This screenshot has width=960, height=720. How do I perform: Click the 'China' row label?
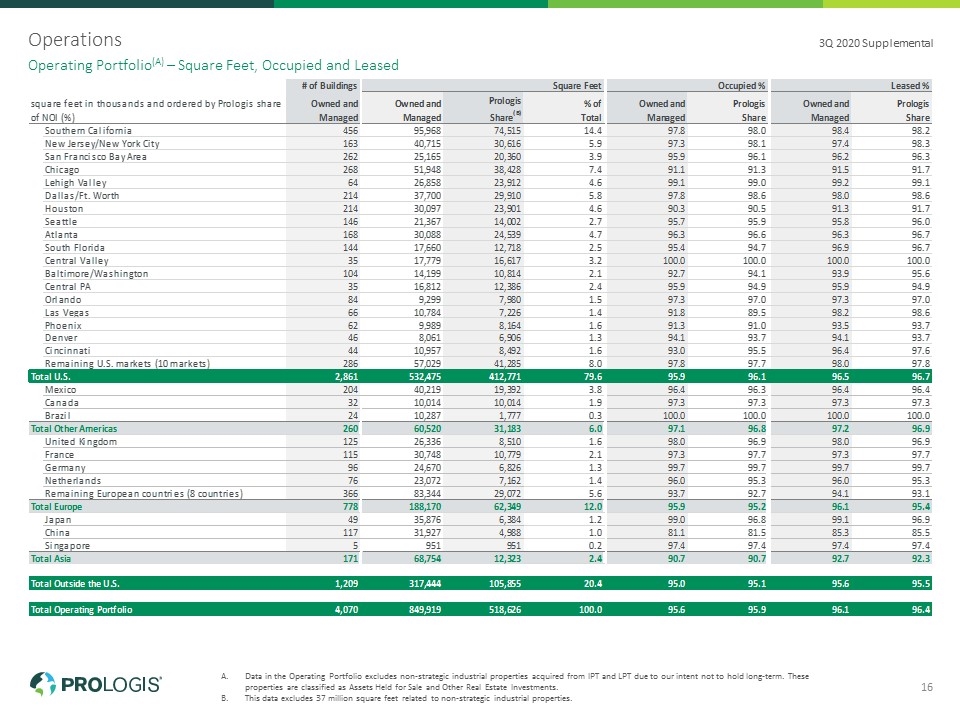point(57,533)
